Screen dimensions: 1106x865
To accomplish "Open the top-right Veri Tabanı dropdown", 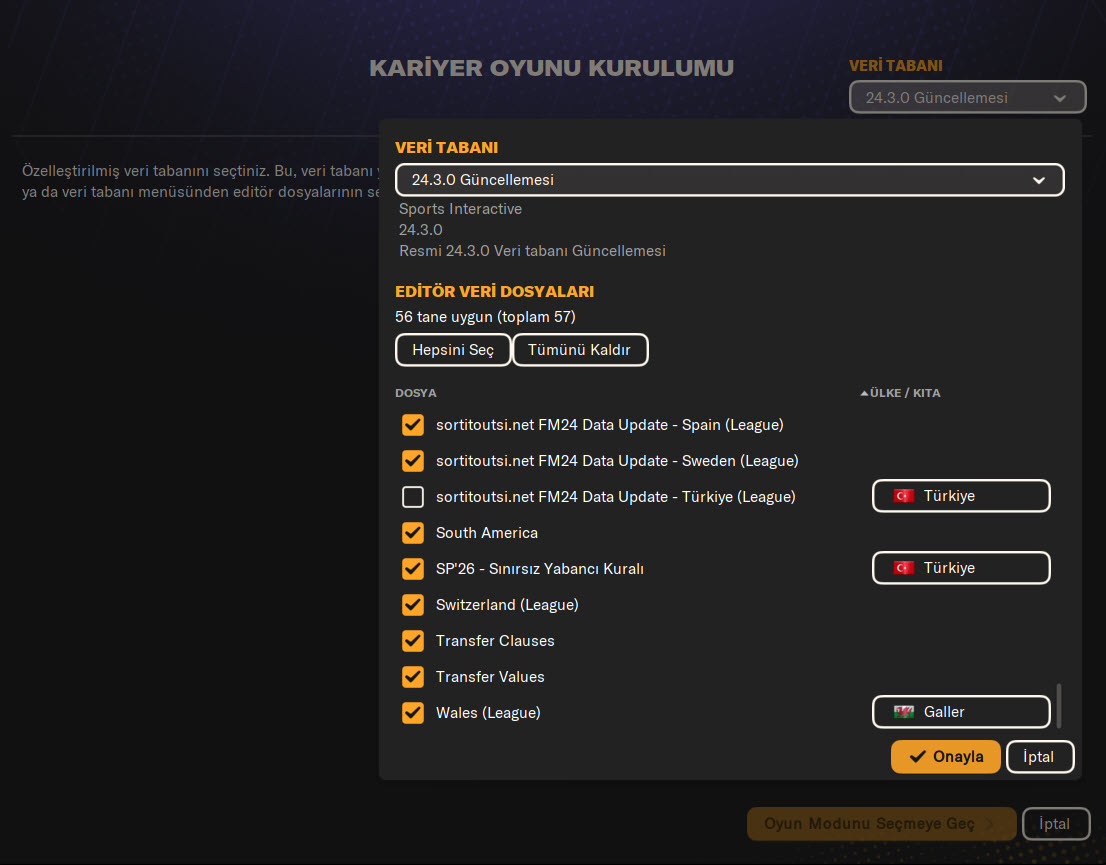I will pos(967,98).
